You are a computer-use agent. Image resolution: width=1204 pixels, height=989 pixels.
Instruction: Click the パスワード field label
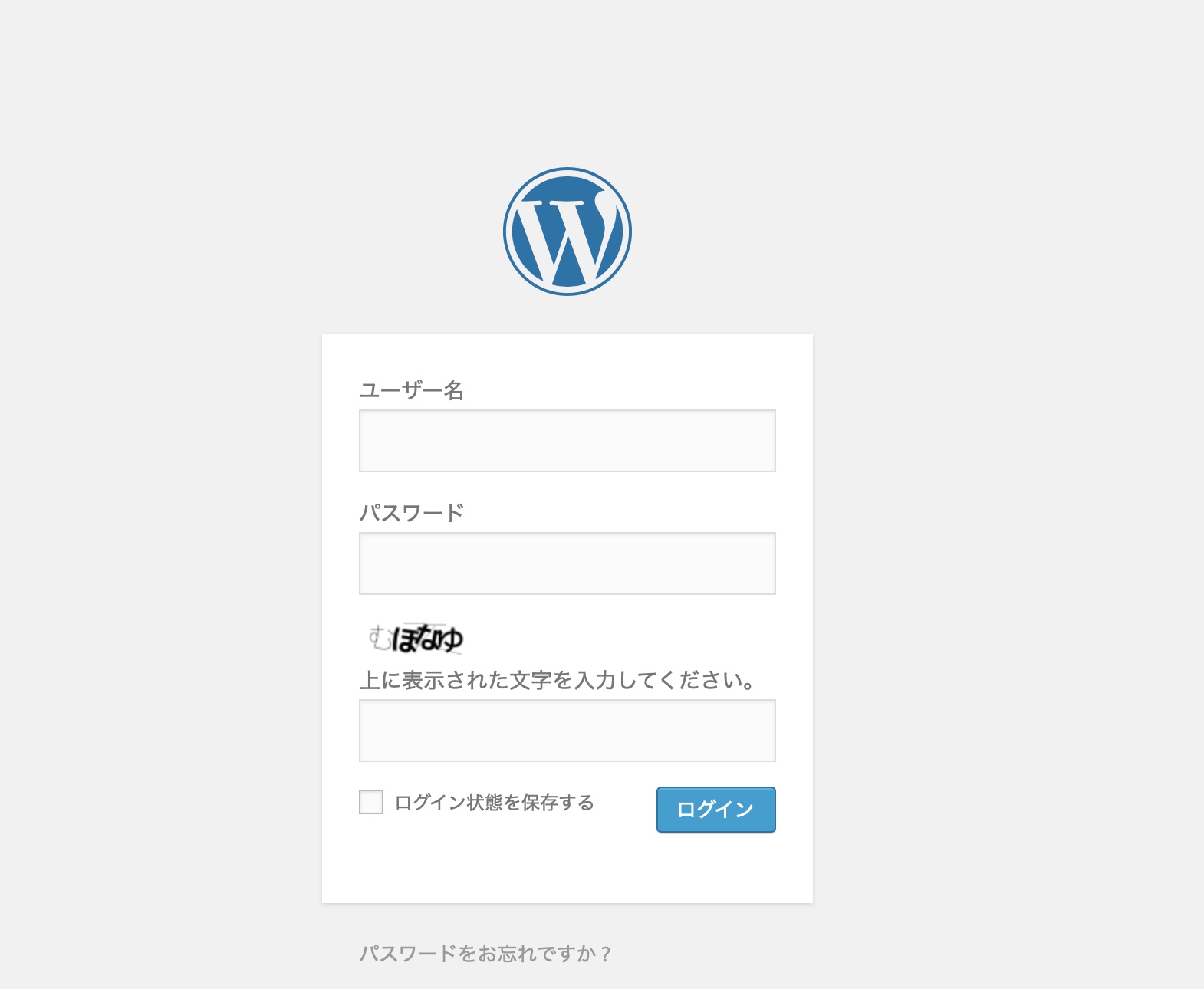click(x=412, y=512)
